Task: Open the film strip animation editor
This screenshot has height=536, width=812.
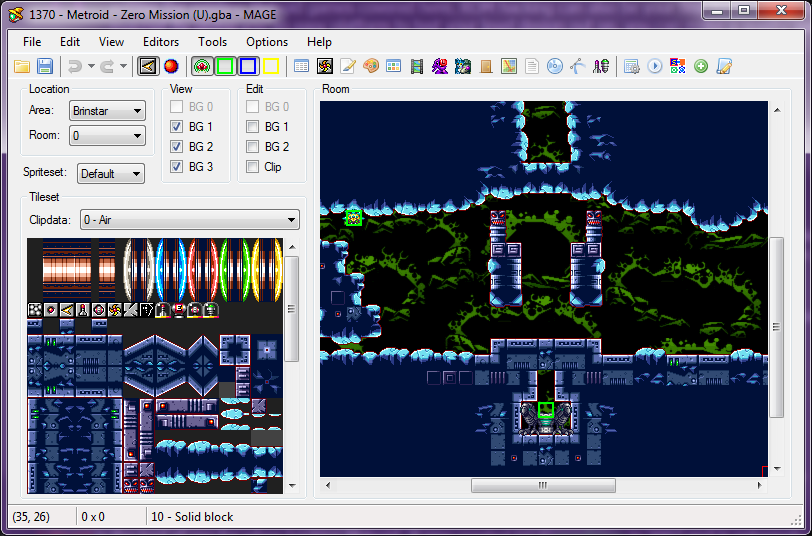Action: point(416,66)
